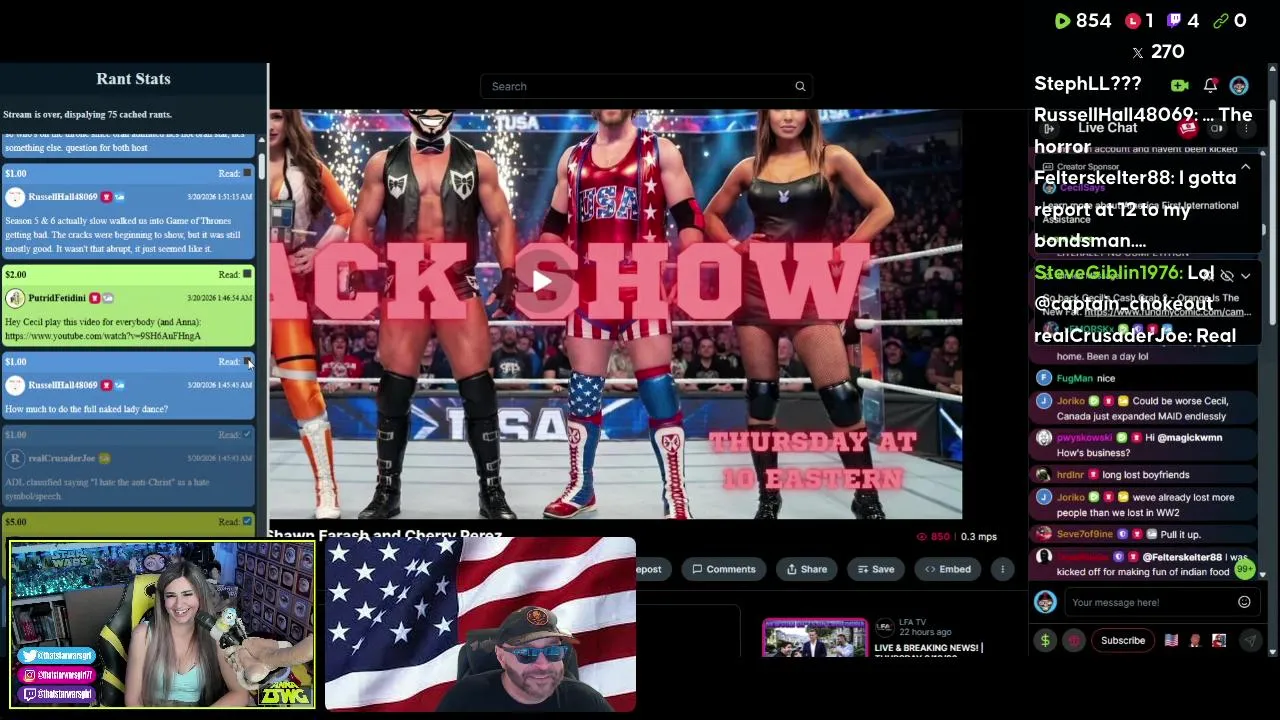Viewport: 1280px width, 720px height.
Task: Open LFA TV live & breaking news thumbnail
Action: [x=815, y=637]
